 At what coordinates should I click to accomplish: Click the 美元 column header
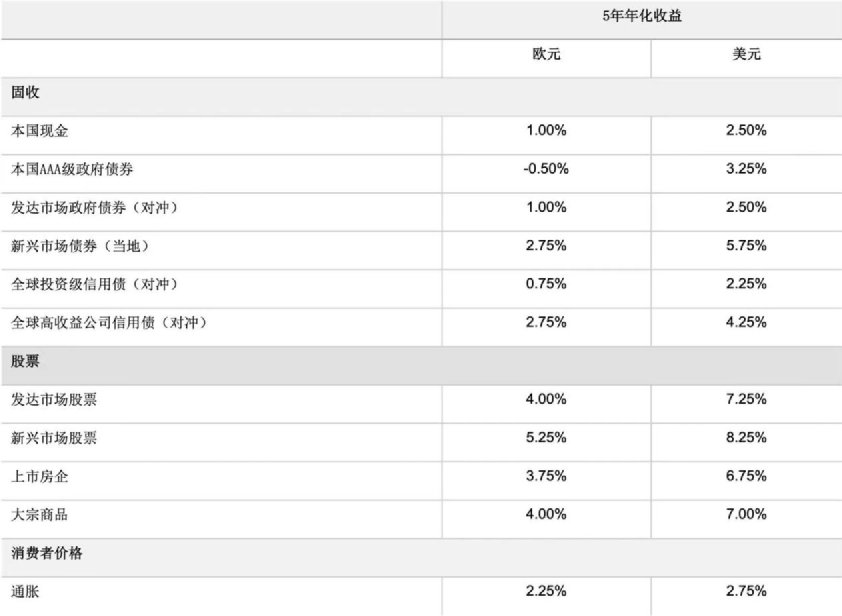(746, 55)
